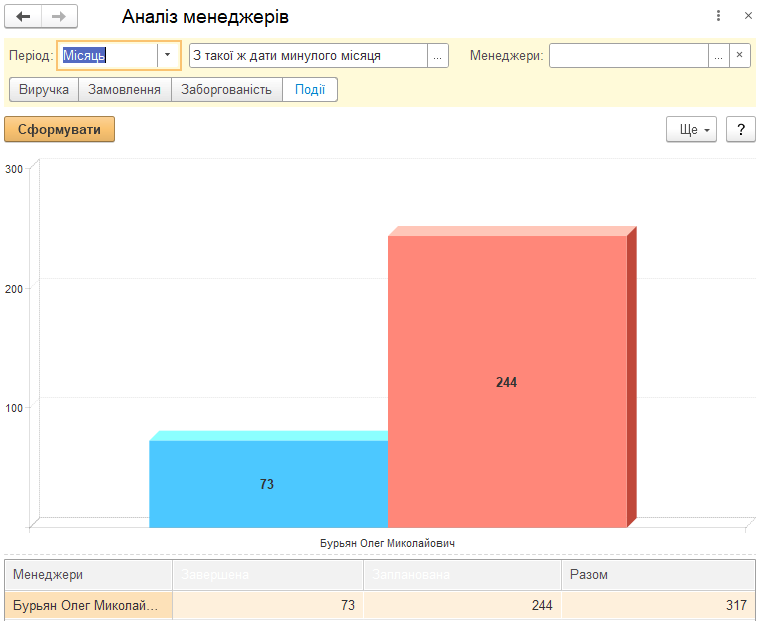Click the blue bar showing 73
Image resolution: width=760 pixels, height=621 pixels.
[x=269, y=484]
